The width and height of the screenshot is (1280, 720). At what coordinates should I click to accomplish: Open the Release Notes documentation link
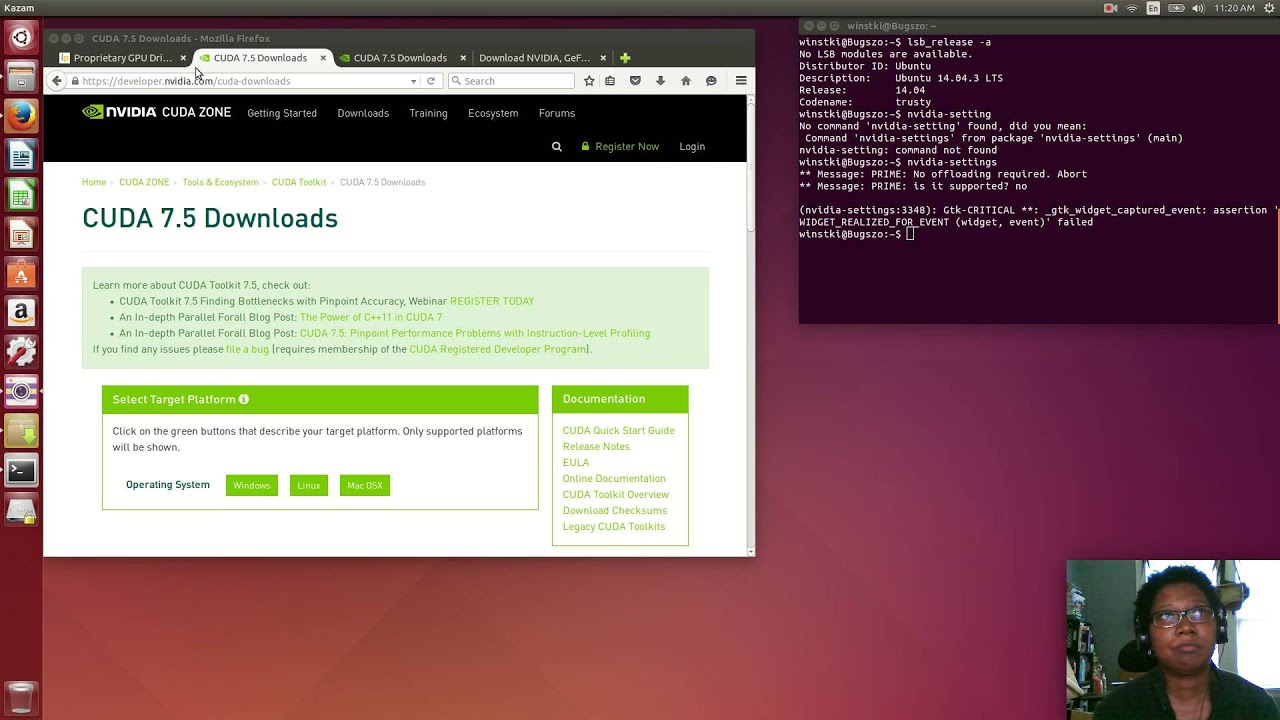596,447
